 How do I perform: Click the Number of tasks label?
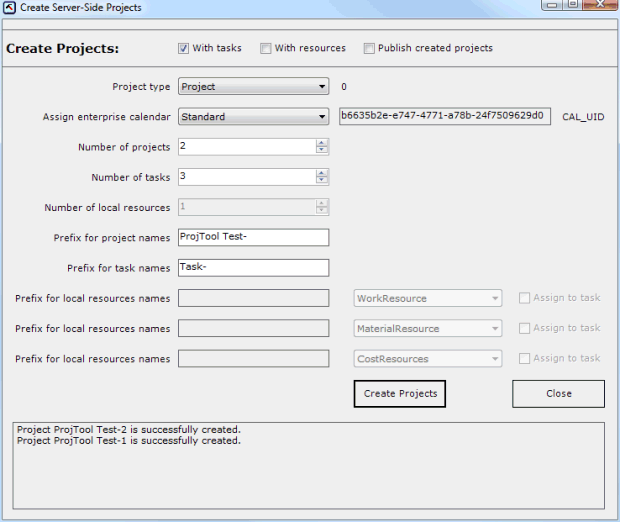(x=131, y=178)
